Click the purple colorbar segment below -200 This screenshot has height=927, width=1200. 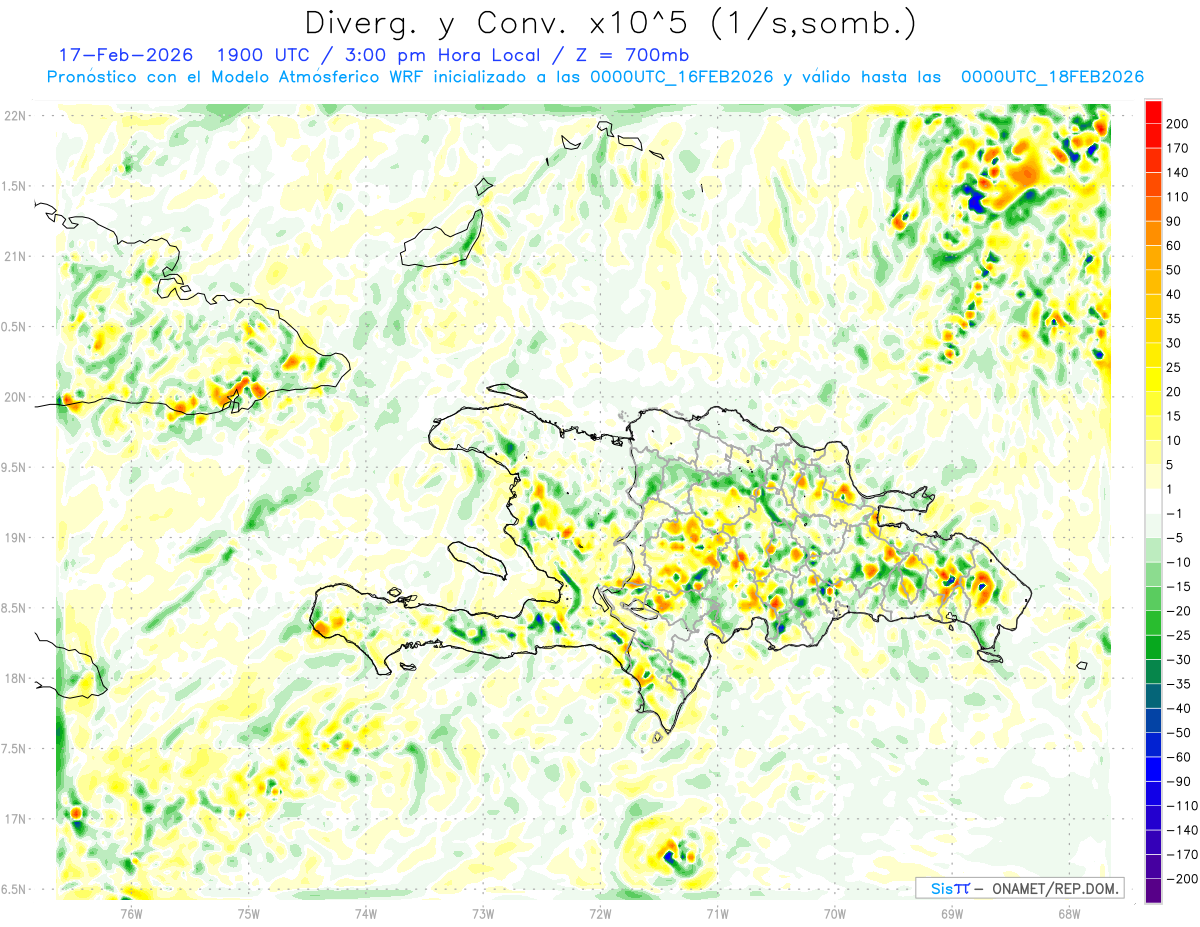(x=1153, y=891)
